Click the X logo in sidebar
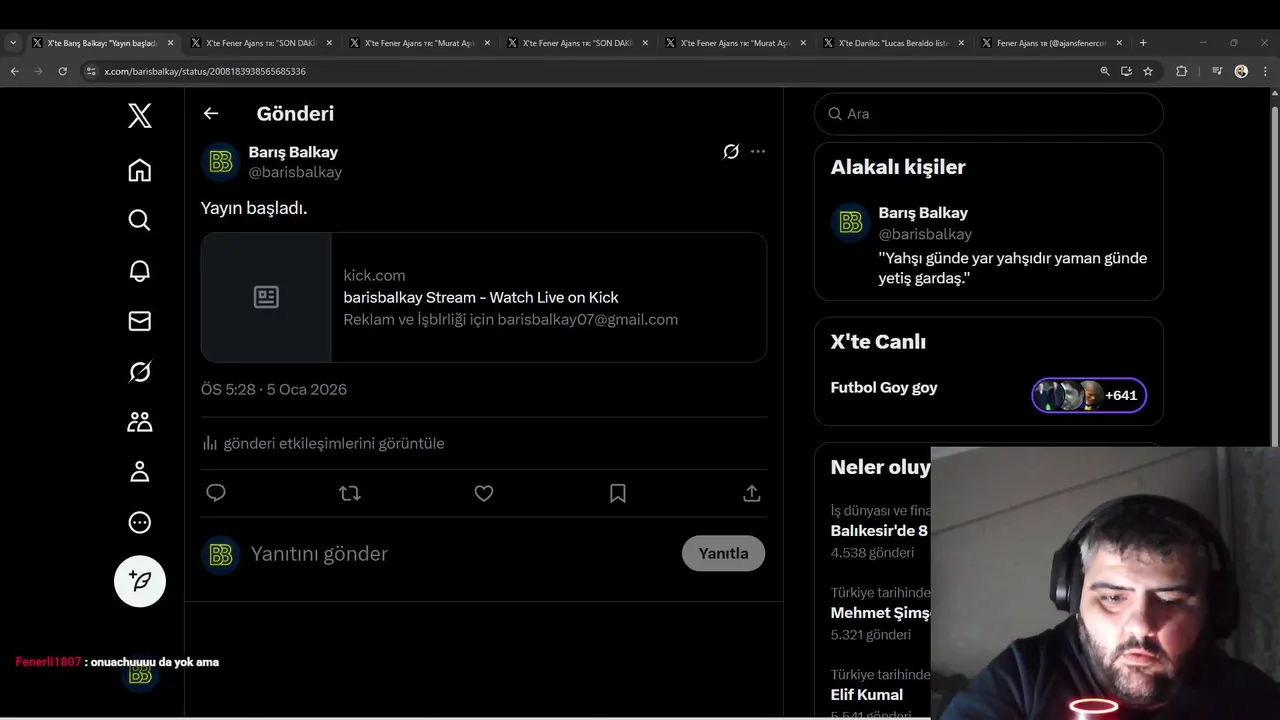The image size is (1280, 720). [140, 115]
